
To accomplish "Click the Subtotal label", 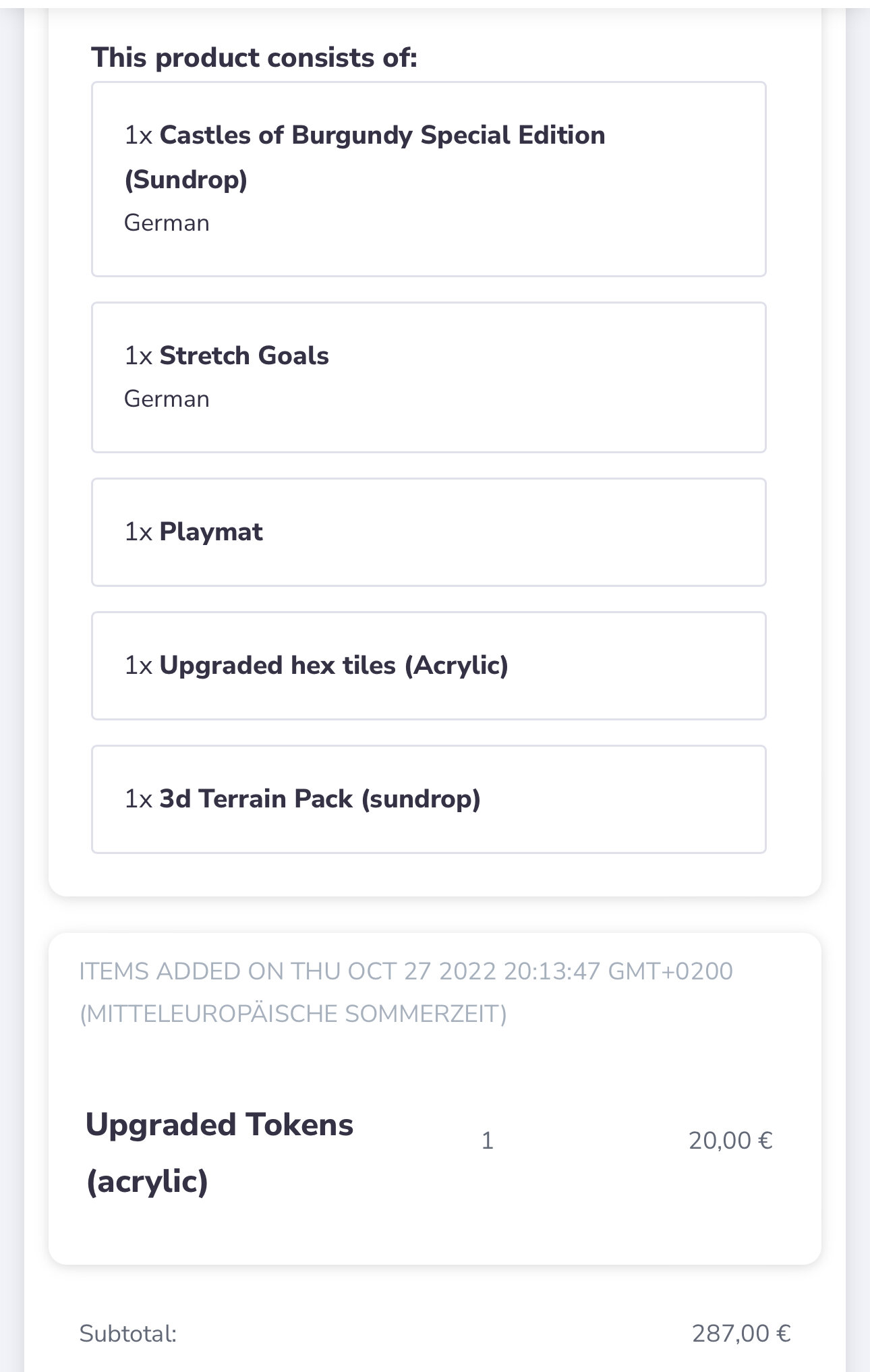I will [127, 1334].
